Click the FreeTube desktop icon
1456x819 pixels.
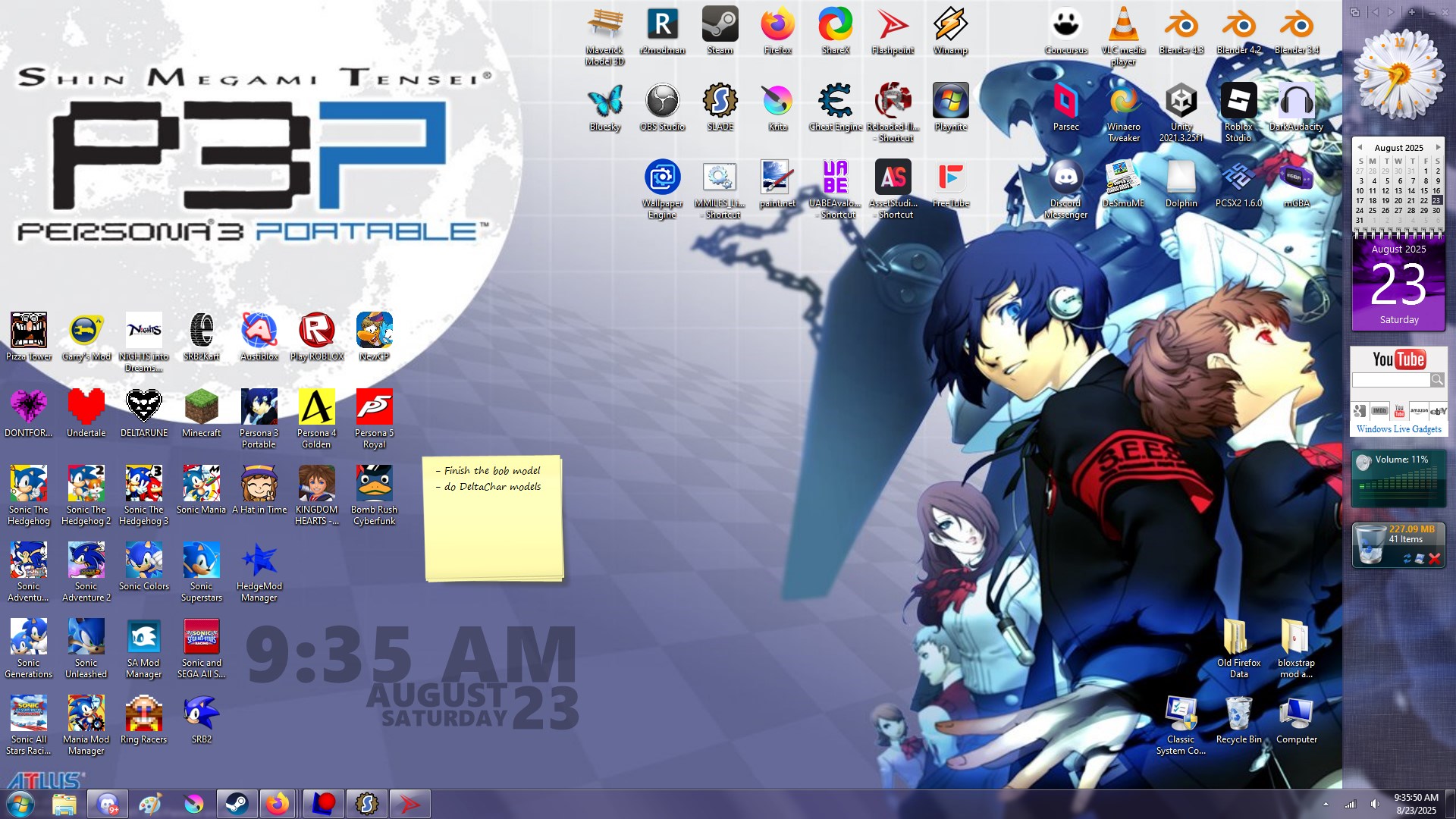click(950, 184)
